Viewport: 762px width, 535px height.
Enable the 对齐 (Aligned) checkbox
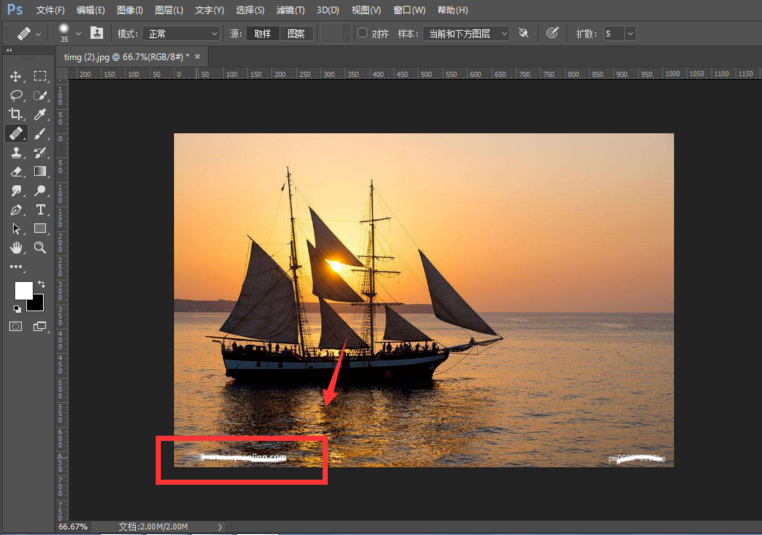[x=362, y=33]
